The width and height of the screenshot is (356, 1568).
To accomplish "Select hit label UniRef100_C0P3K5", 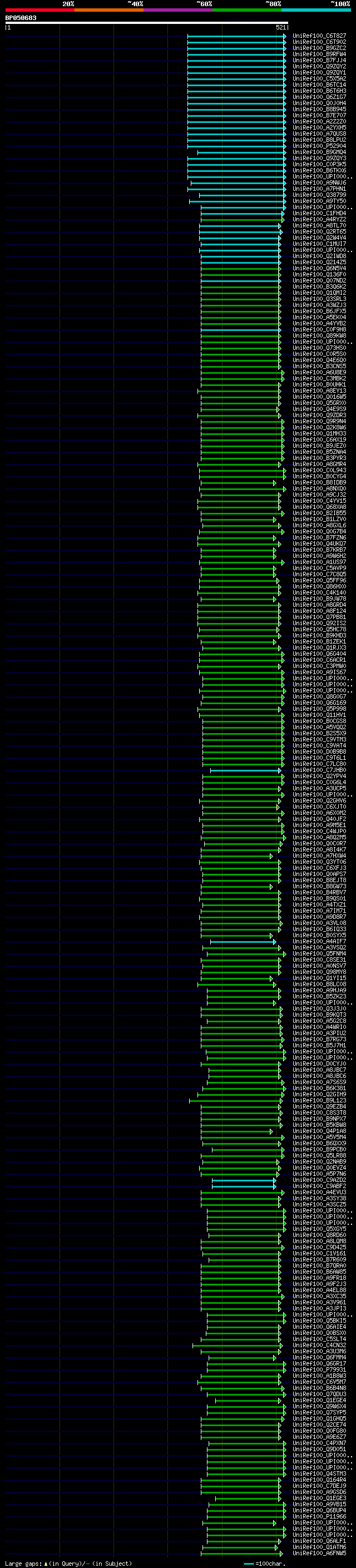I will pyautogui.click(x=319, y=164).
